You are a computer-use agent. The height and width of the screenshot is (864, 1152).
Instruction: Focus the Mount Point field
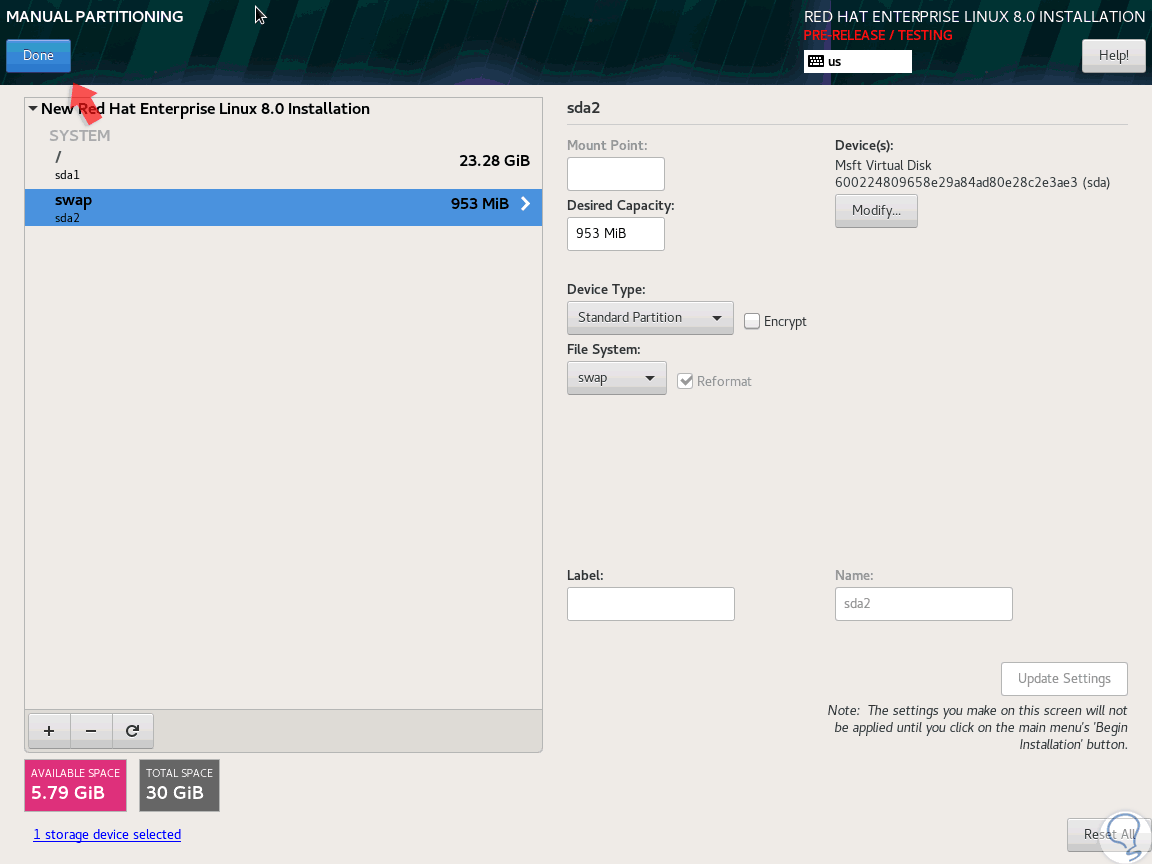tap(616, 174)
